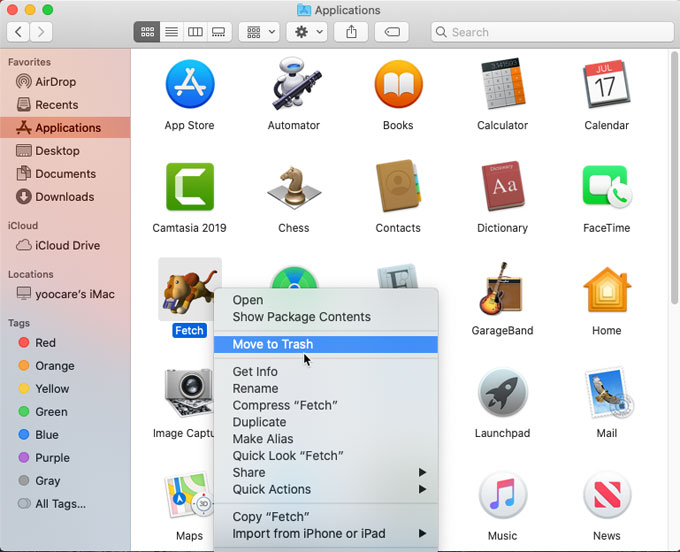The width and height of the screenshot is (680, 552).
Task: Switch to column view in toolbar
Action: 195,32
